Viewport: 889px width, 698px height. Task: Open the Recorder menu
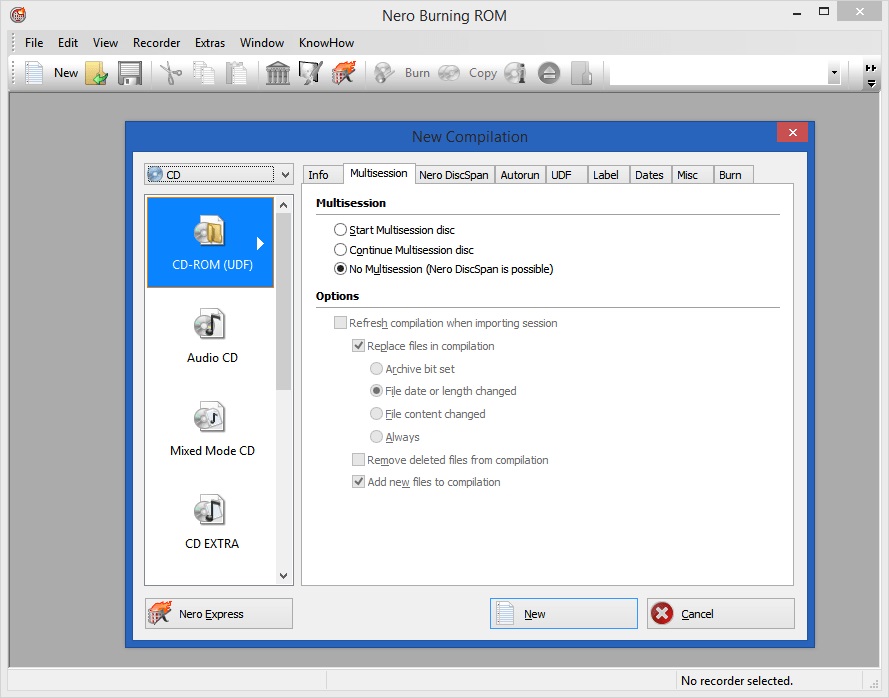pos(156,43)
